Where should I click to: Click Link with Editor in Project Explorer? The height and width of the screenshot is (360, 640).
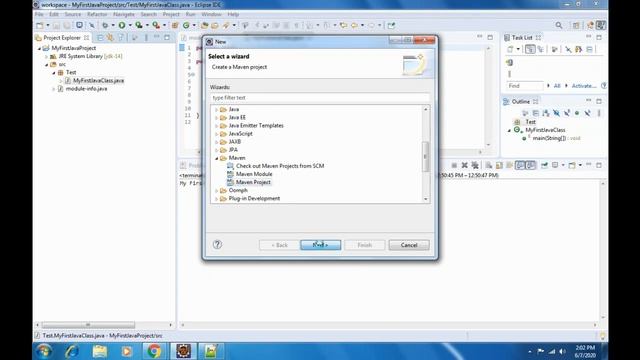pyautogui.click(x=110, y=38)
